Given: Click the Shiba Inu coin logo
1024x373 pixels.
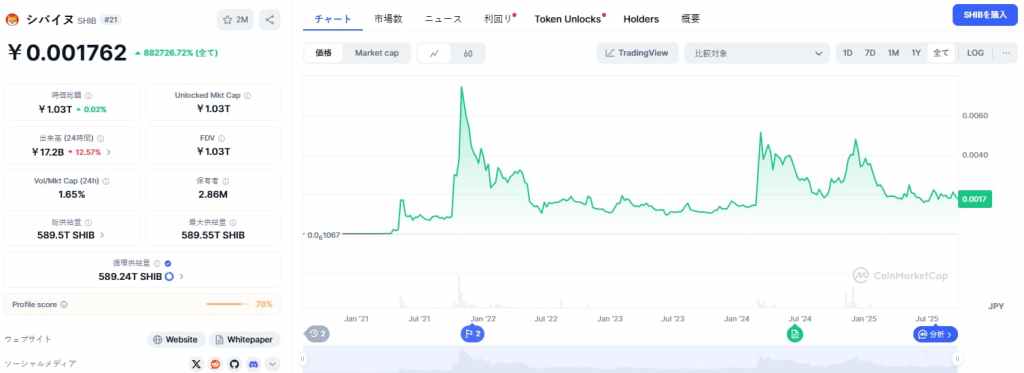Looking at the screenshot, I should [x=12, y=20].
